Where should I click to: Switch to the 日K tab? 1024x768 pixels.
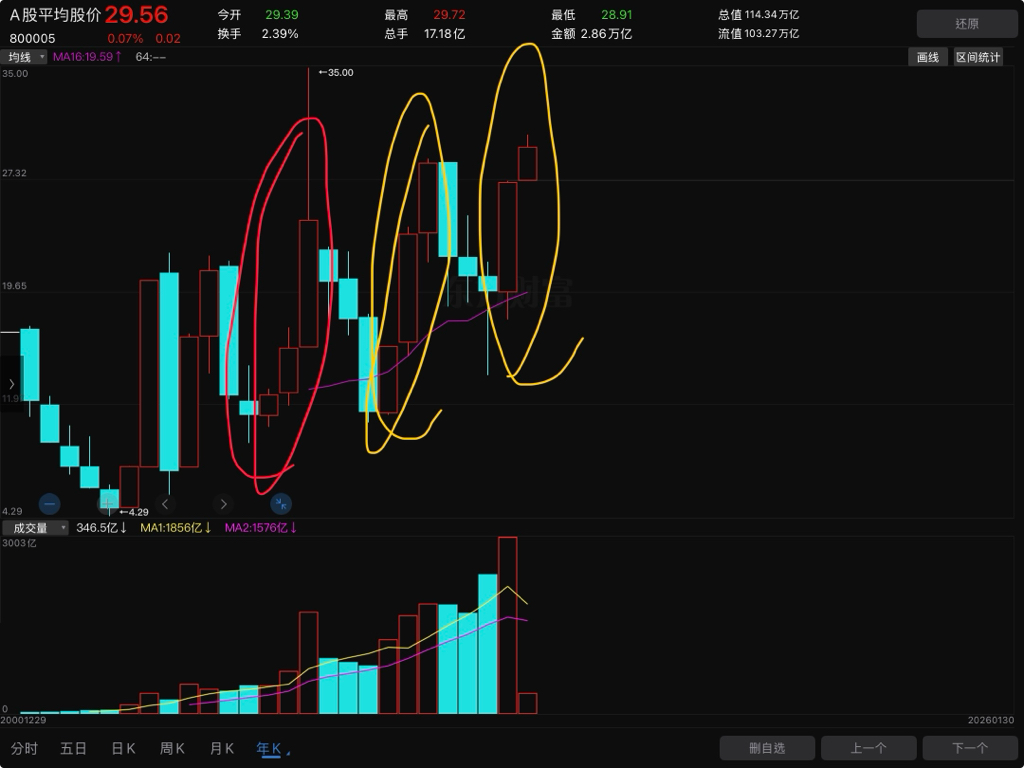tap(123, 748)
